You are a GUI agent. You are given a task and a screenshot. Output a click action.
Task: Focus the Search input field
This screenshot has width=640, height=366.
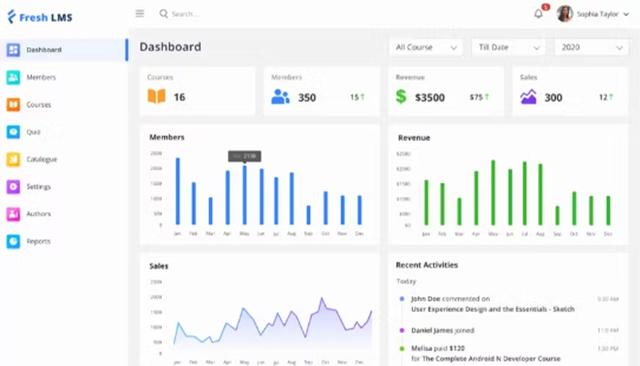click(x=185, y=14)
